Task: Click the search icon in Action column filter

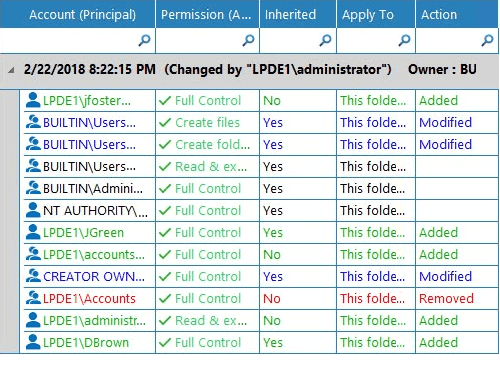Action: [487, 40]
